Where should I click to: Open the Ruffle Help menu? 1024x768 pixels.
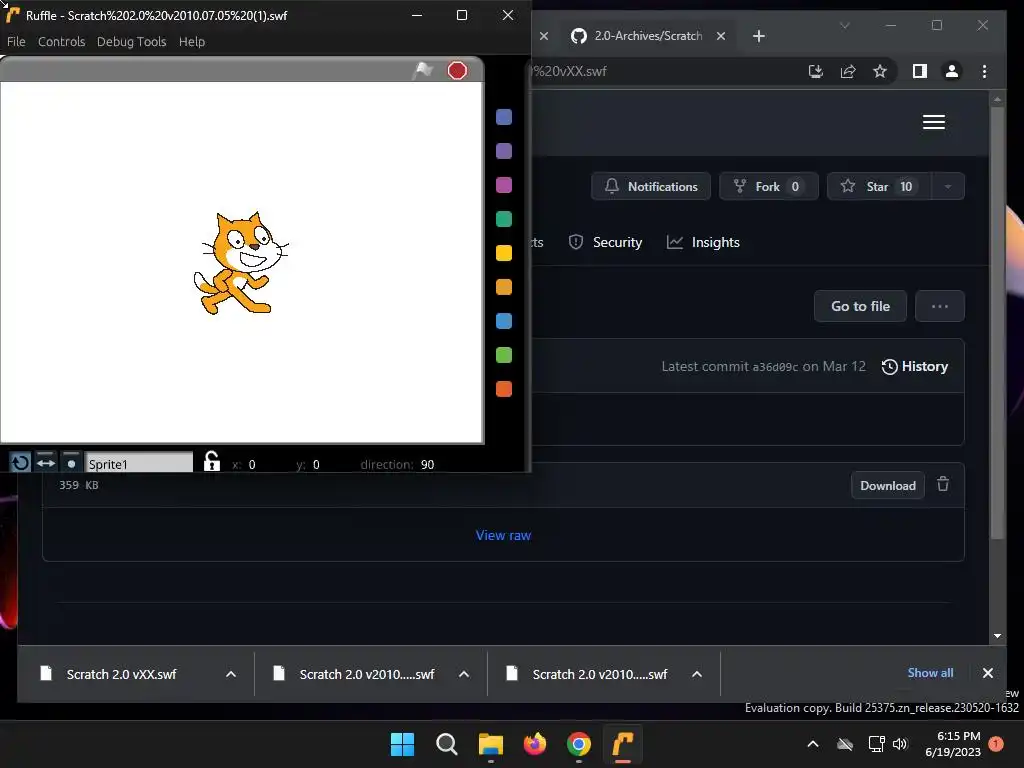192,41
